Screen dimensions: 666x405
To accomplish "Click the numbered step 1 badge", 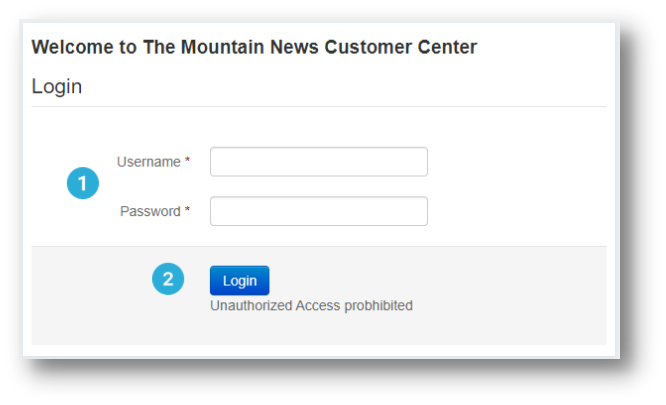I will tap(83, 184).
